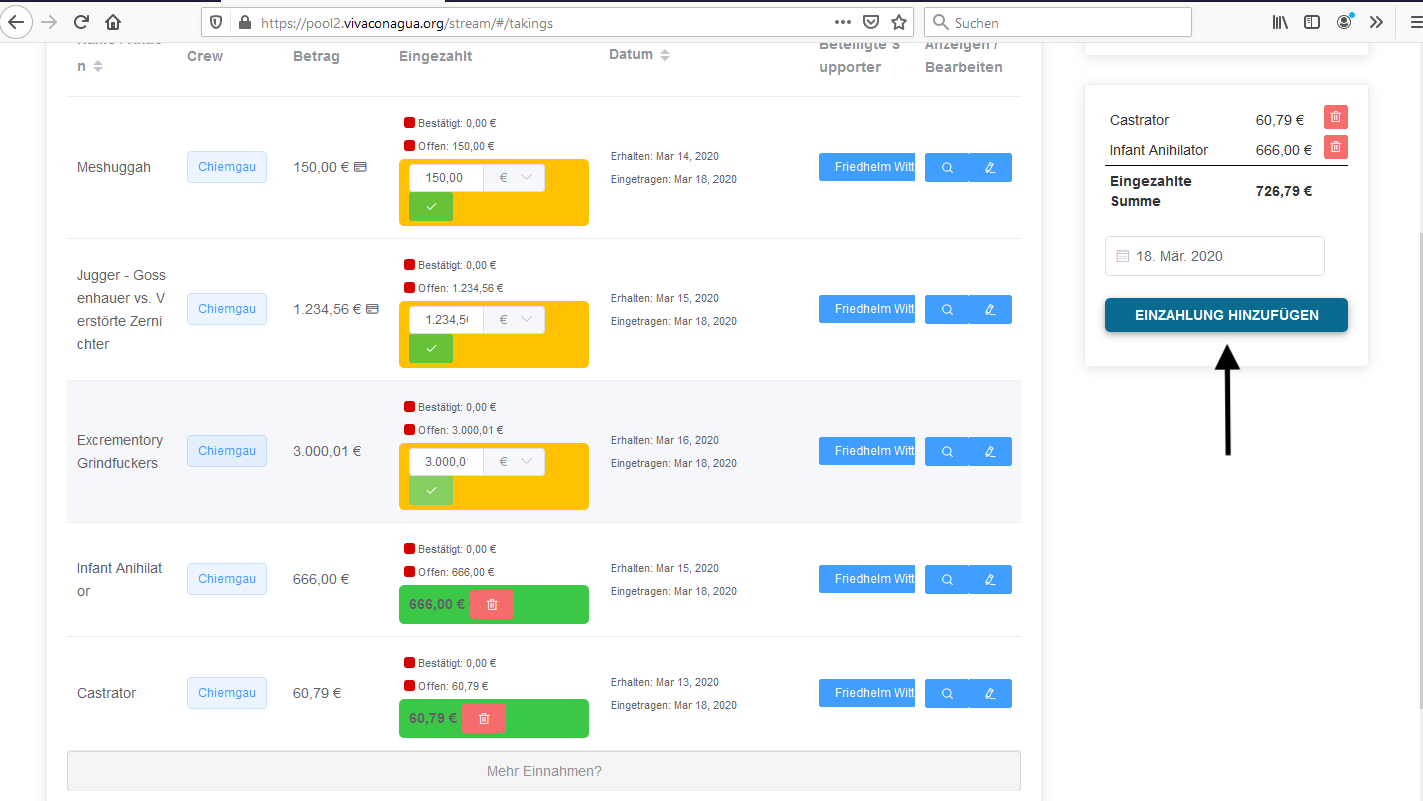The image size is (1423, 801).
Task: Click Einzahlung hinzufügen button
Action: (x=1226, y=315)
